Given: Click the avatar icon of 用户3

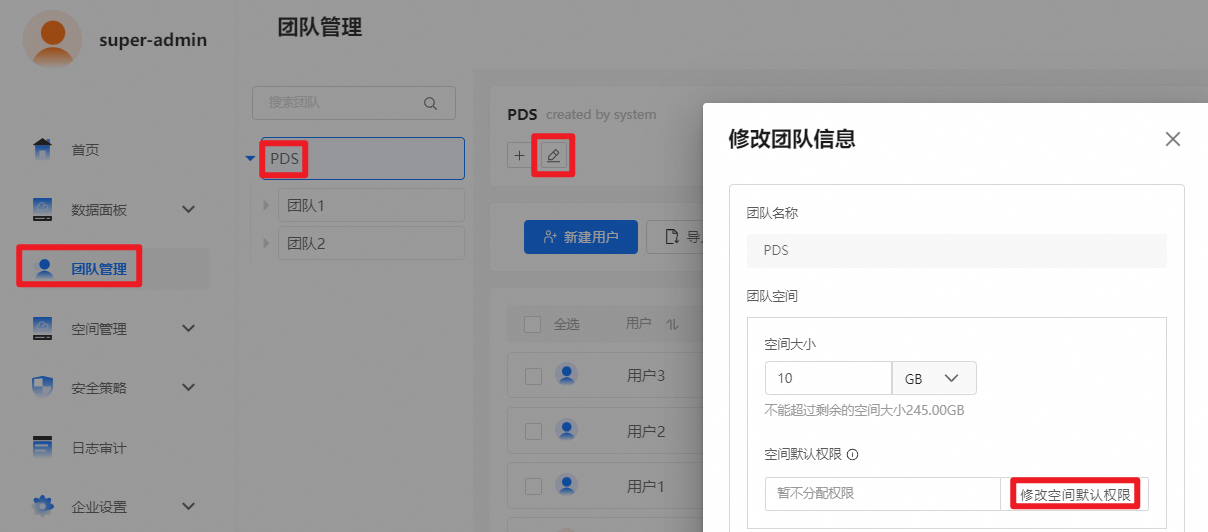Looking at the screenshot, I should (567, 375).
